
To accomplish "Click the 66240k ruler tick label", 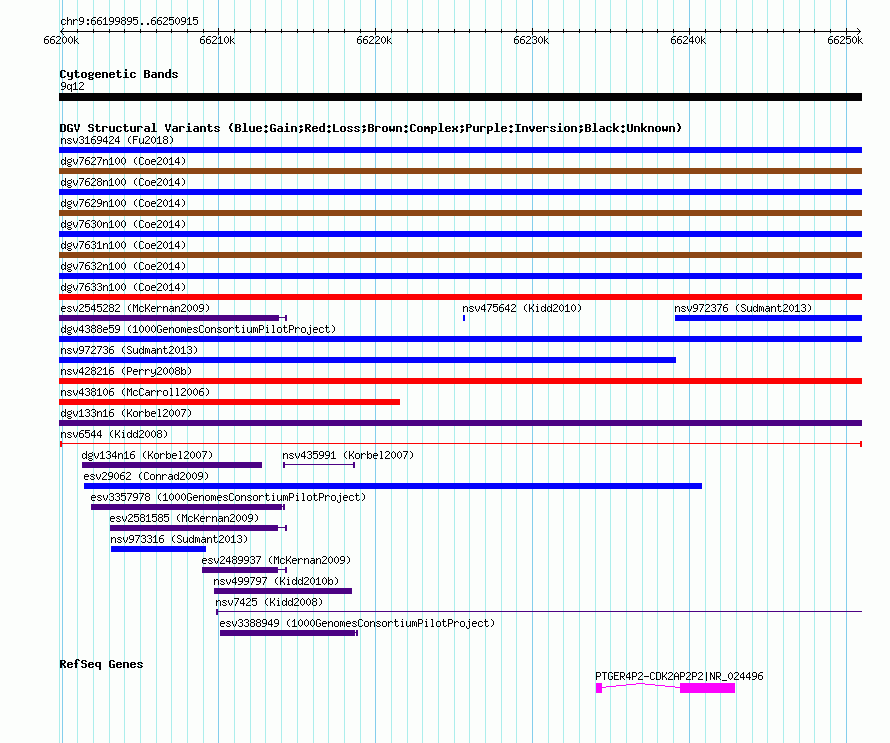I will click(688, 40).
